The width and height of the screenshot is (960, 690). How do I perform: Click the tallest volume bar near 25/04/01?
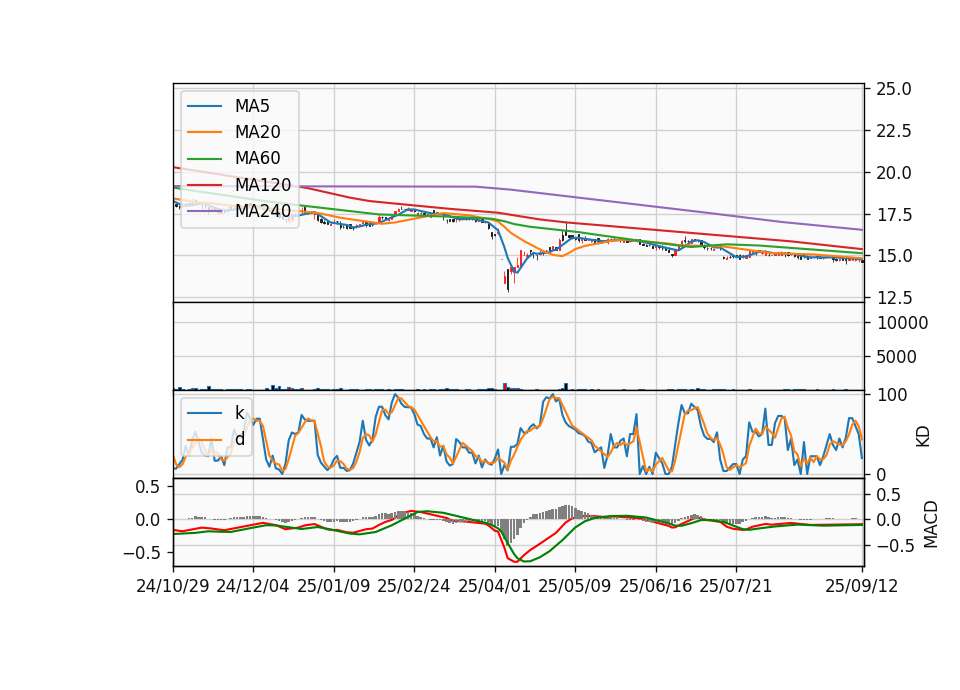[x=505, y=386]
